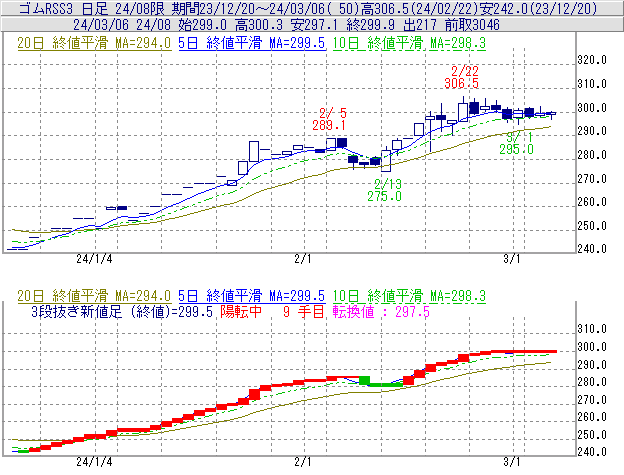624x475 pixels.
Task: Click the 270.0 label on upper price axis
Action: click(x=592, y=179)
